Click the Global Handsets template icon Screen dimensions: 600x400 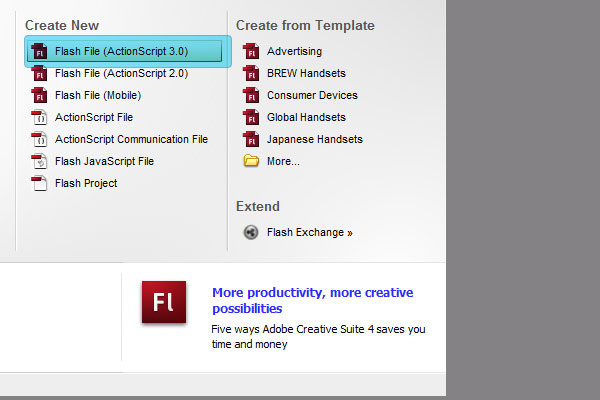point(251,117)
